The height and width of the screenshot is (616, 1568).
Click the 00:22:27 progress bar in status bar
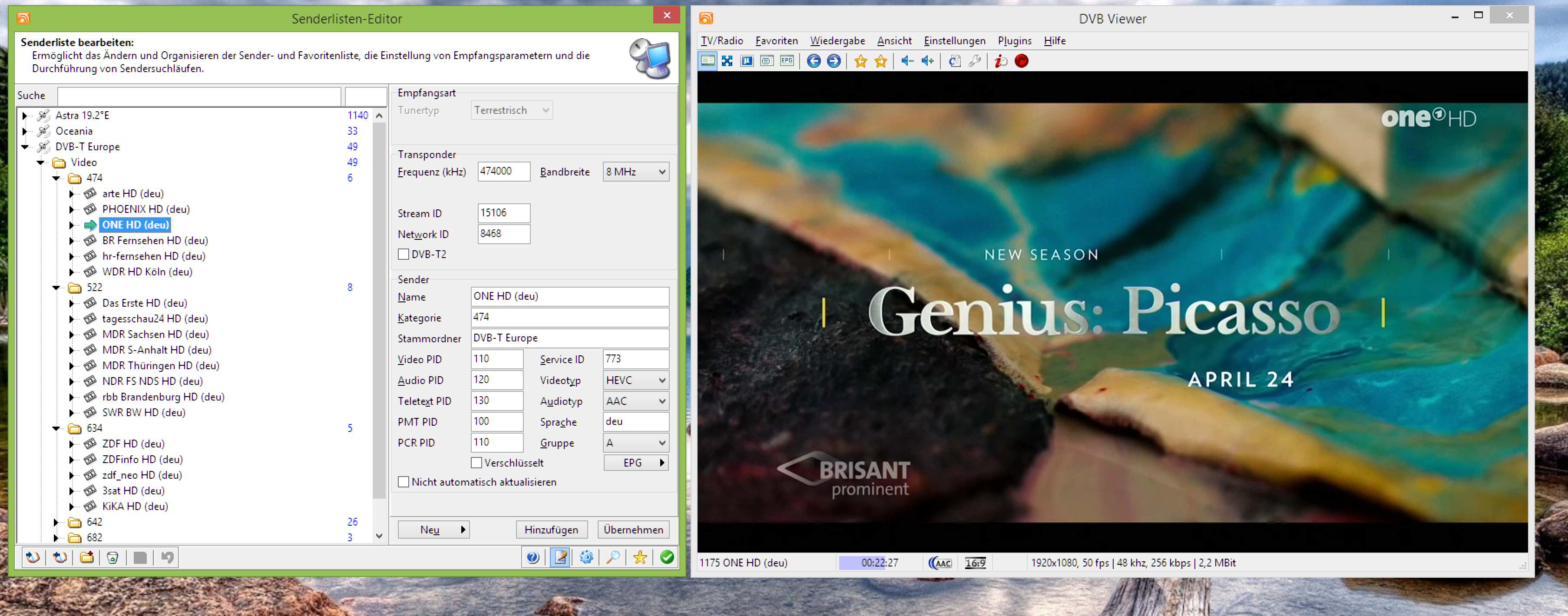[x=880, y=563]
